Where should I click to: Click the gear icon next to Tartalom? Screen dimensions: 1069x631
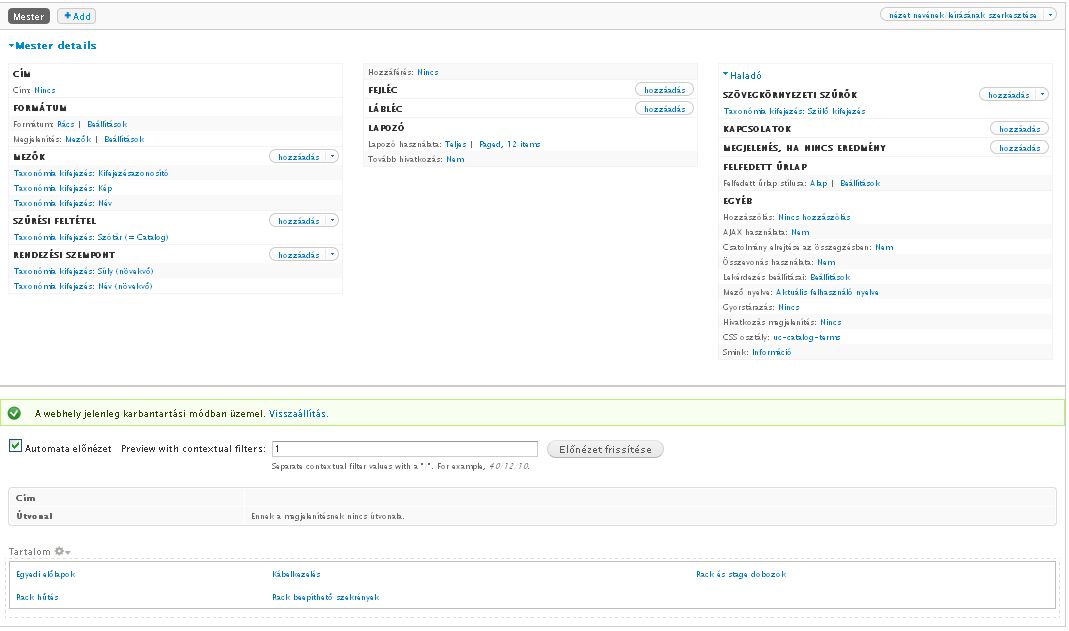61,552
